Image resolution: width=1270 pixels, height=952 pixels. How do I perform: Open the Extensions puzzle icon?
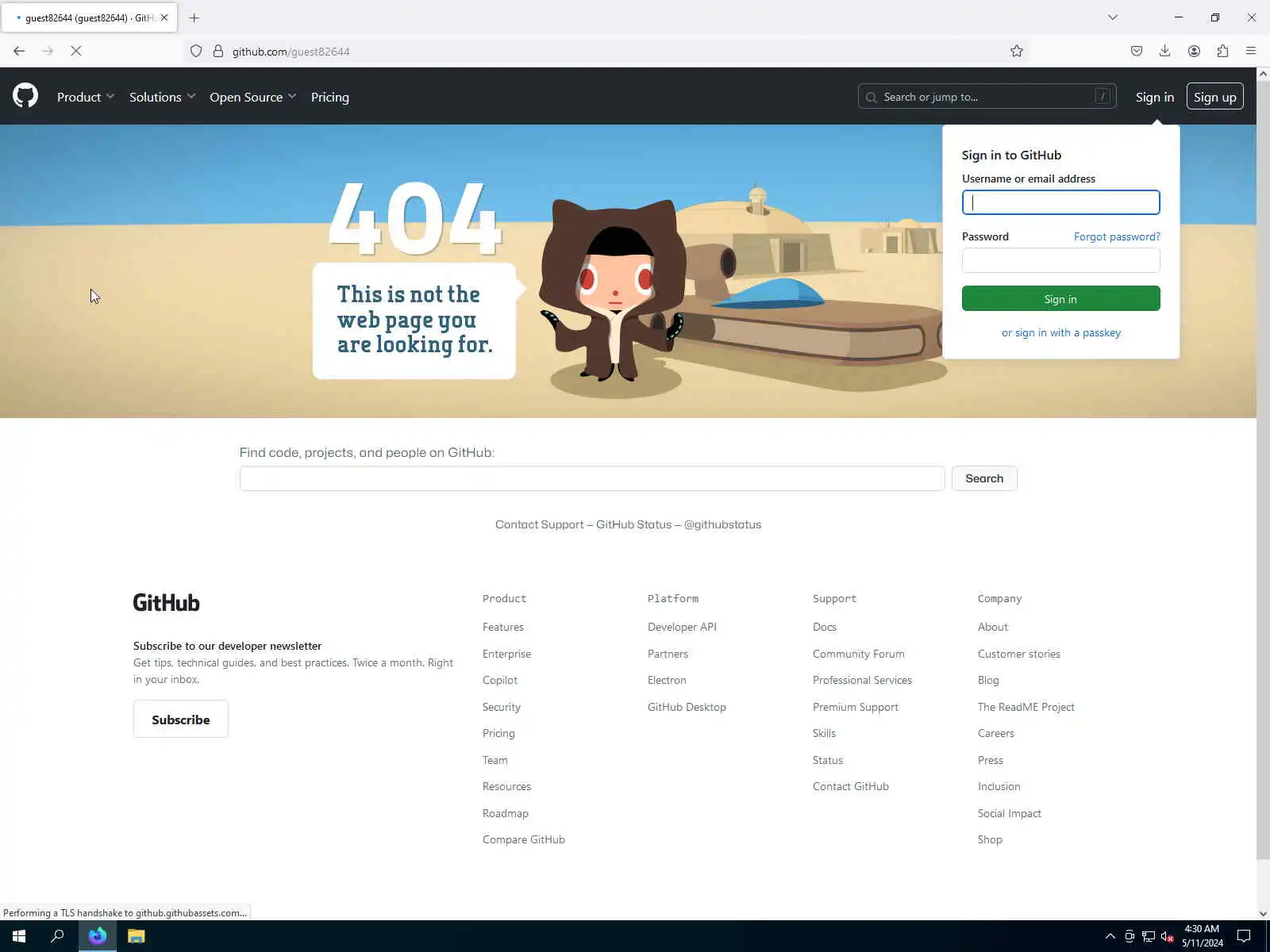(1222, 51)
